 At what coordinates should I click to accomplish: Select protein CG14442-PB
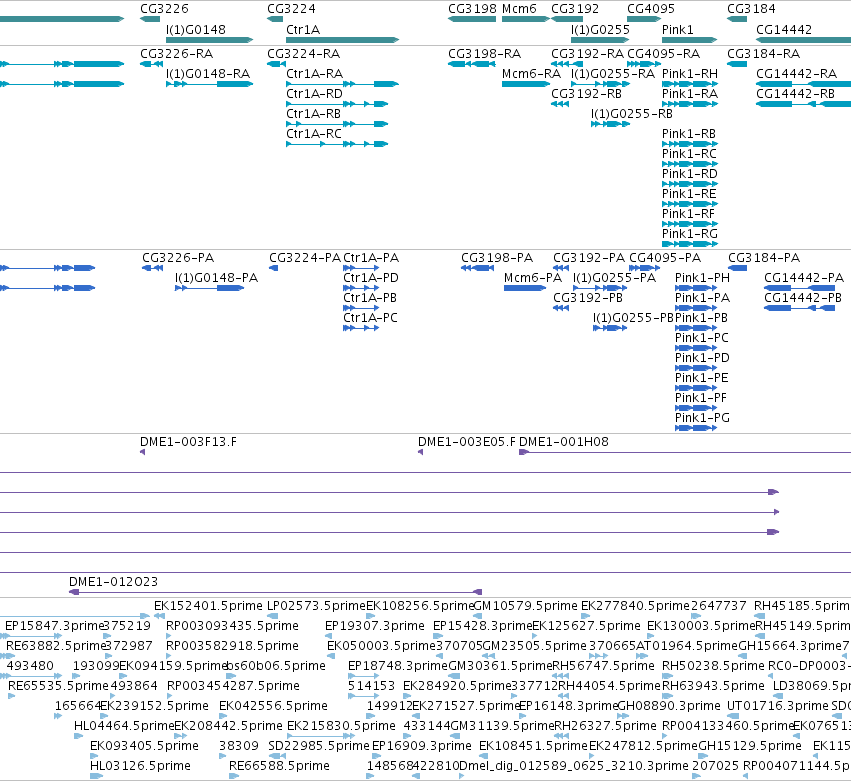pyautogui.click(x=803, y=298)
